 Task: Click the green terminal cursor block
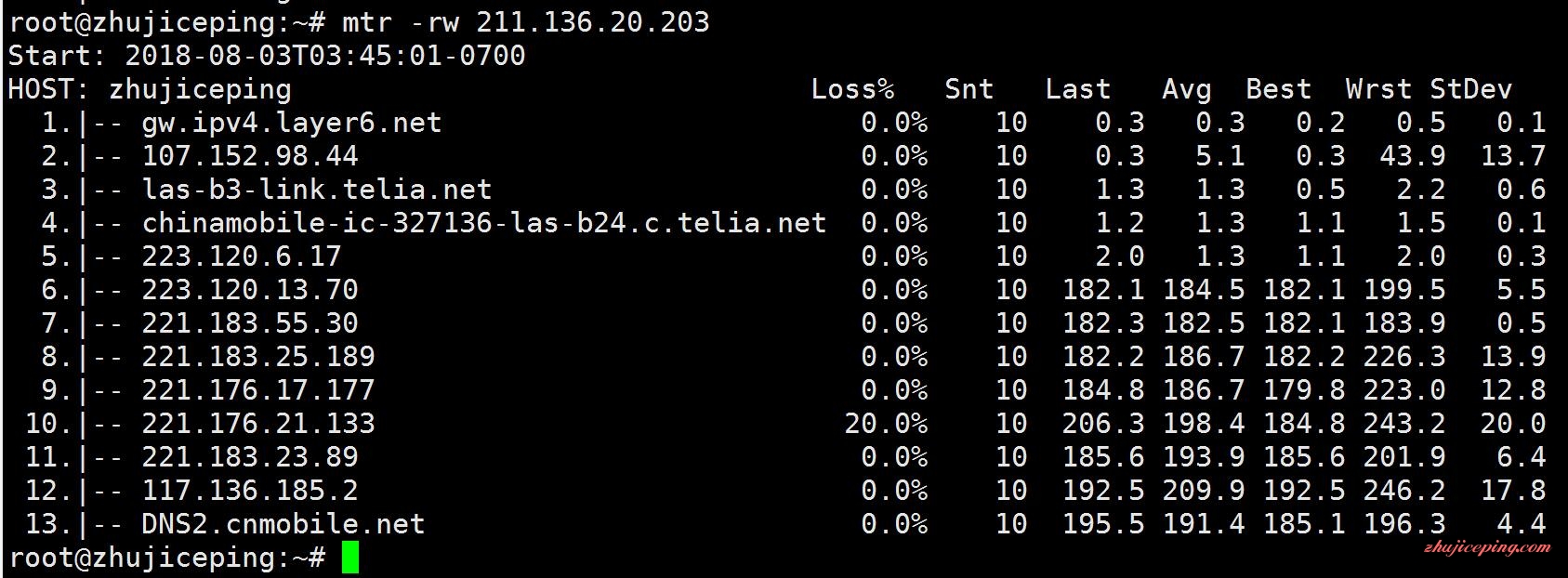[349, 558]
